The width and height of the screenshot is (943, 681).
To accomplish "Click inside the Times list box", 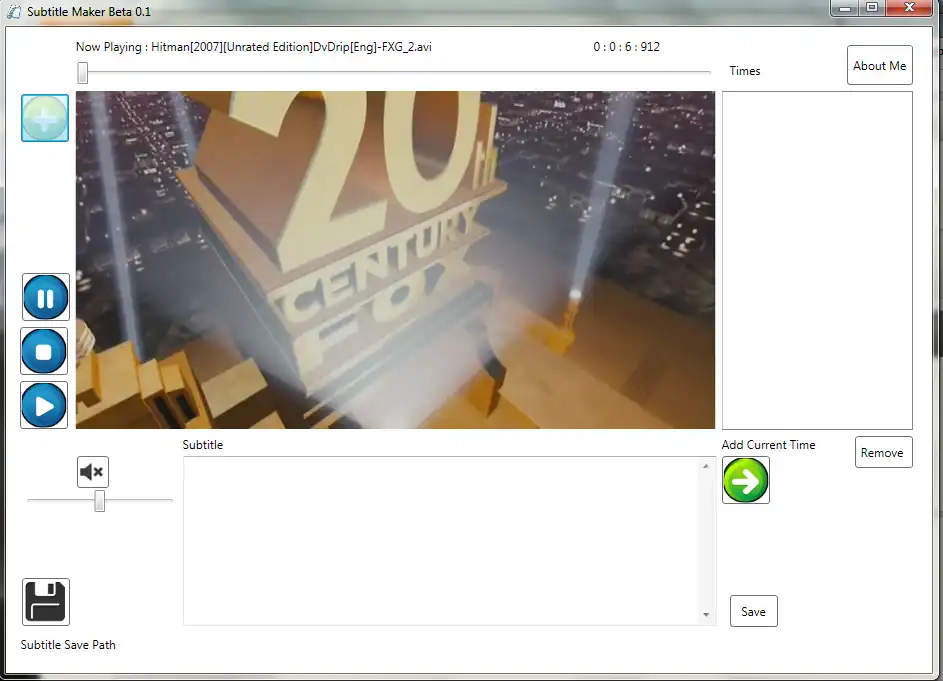I will click(817, 260).
